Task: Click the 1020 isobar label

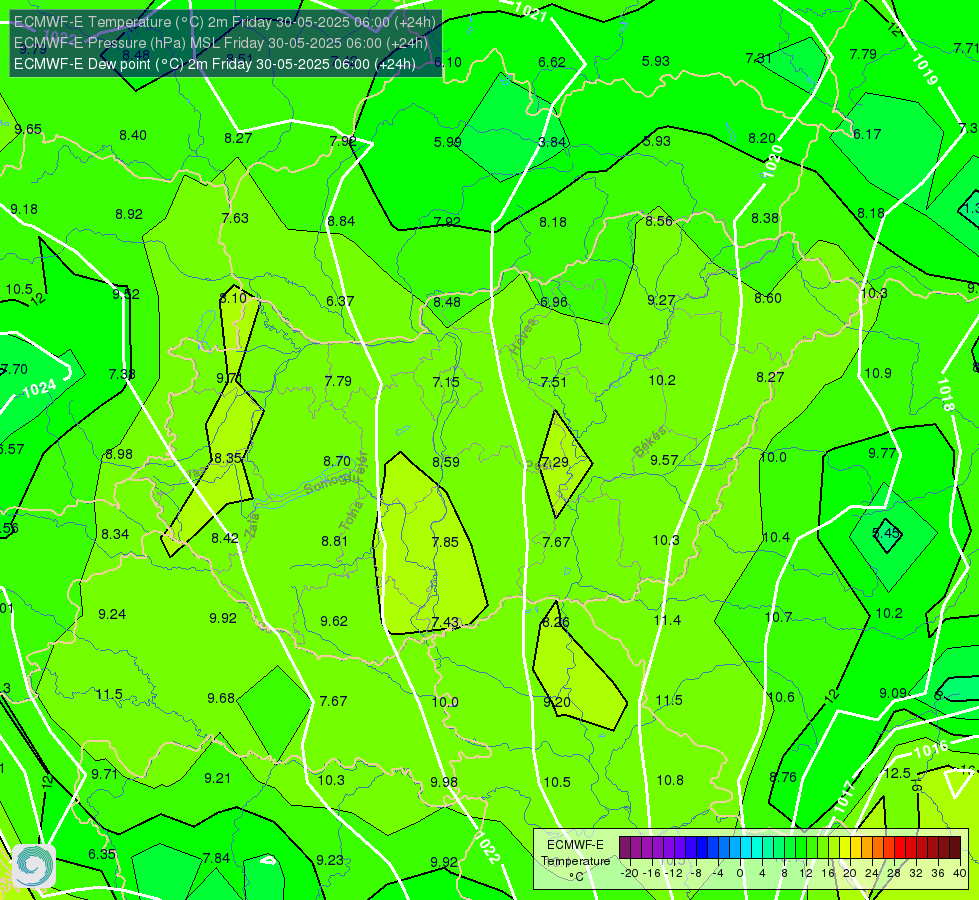Action: click(x=773, y=162)
